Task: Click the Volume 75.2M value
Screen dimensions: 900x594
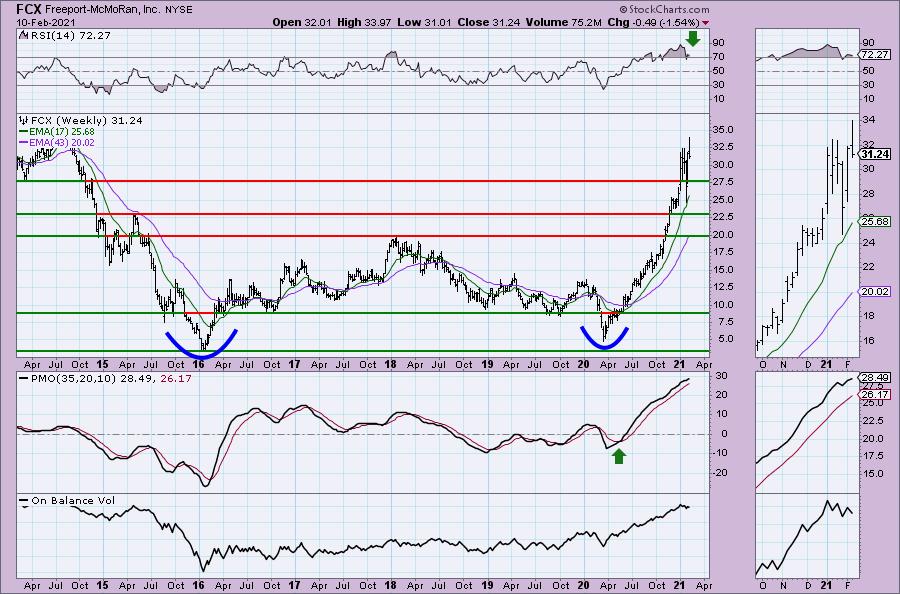Action: (x=563, y=22)
